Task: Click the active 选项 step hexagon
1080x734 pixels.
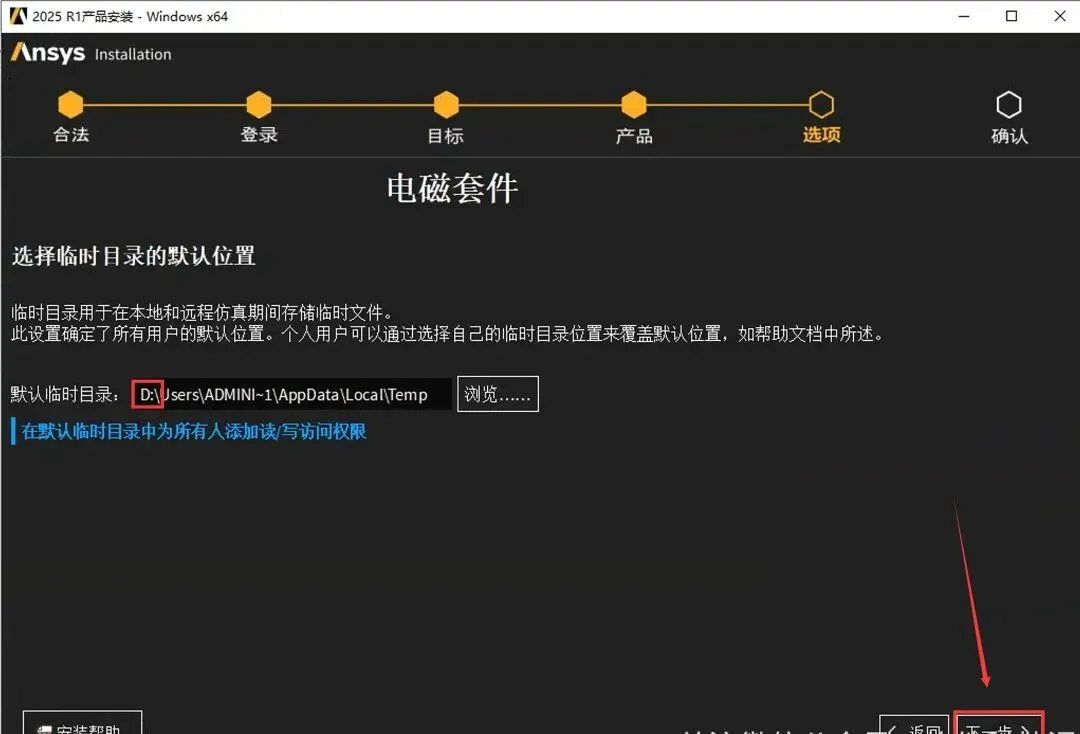Action: [821, 105]
